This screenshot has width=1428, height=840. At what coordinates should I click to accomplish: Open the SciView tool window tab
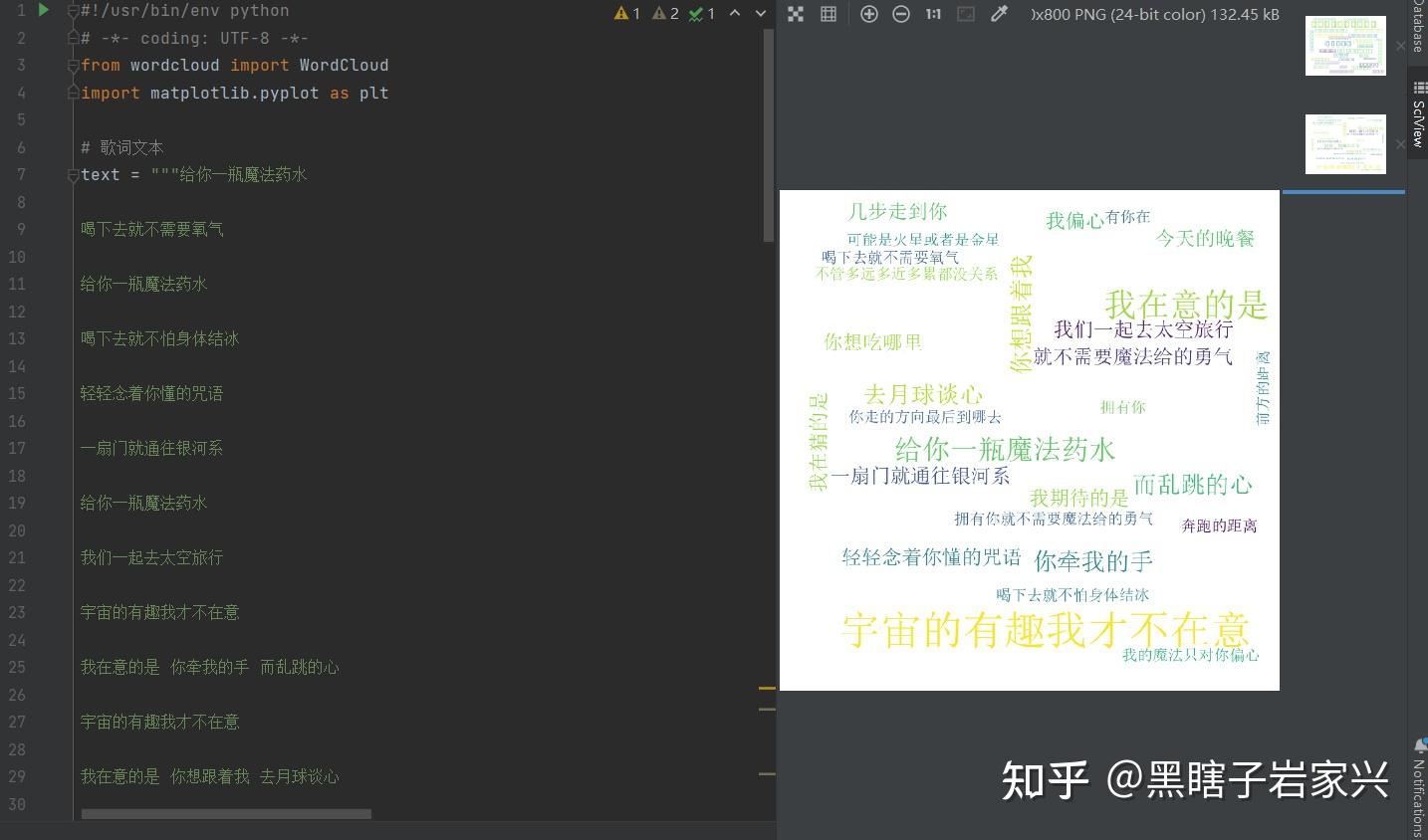click(1418, 114)
